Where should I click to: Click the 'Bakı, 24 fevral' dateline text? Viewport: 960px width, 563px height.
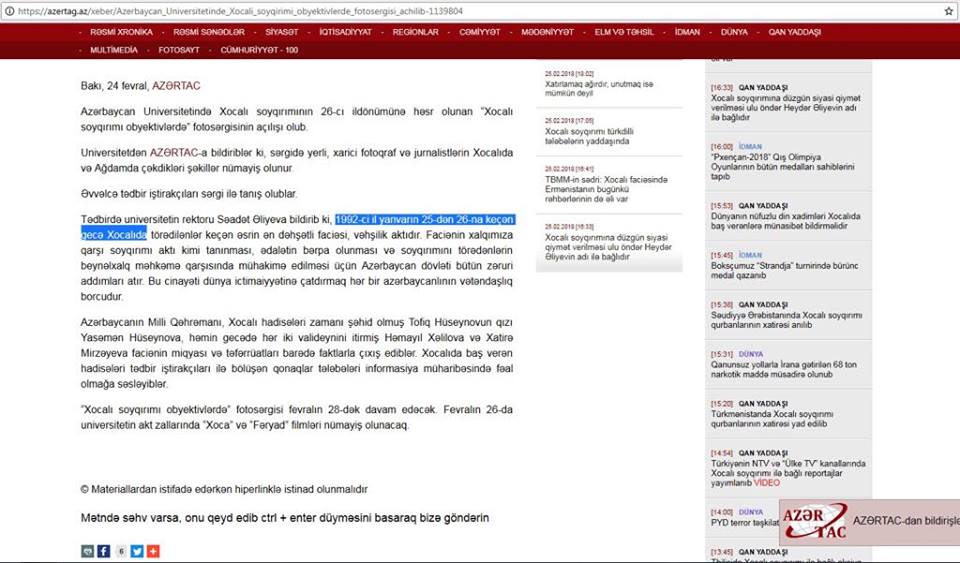[115, 86]
